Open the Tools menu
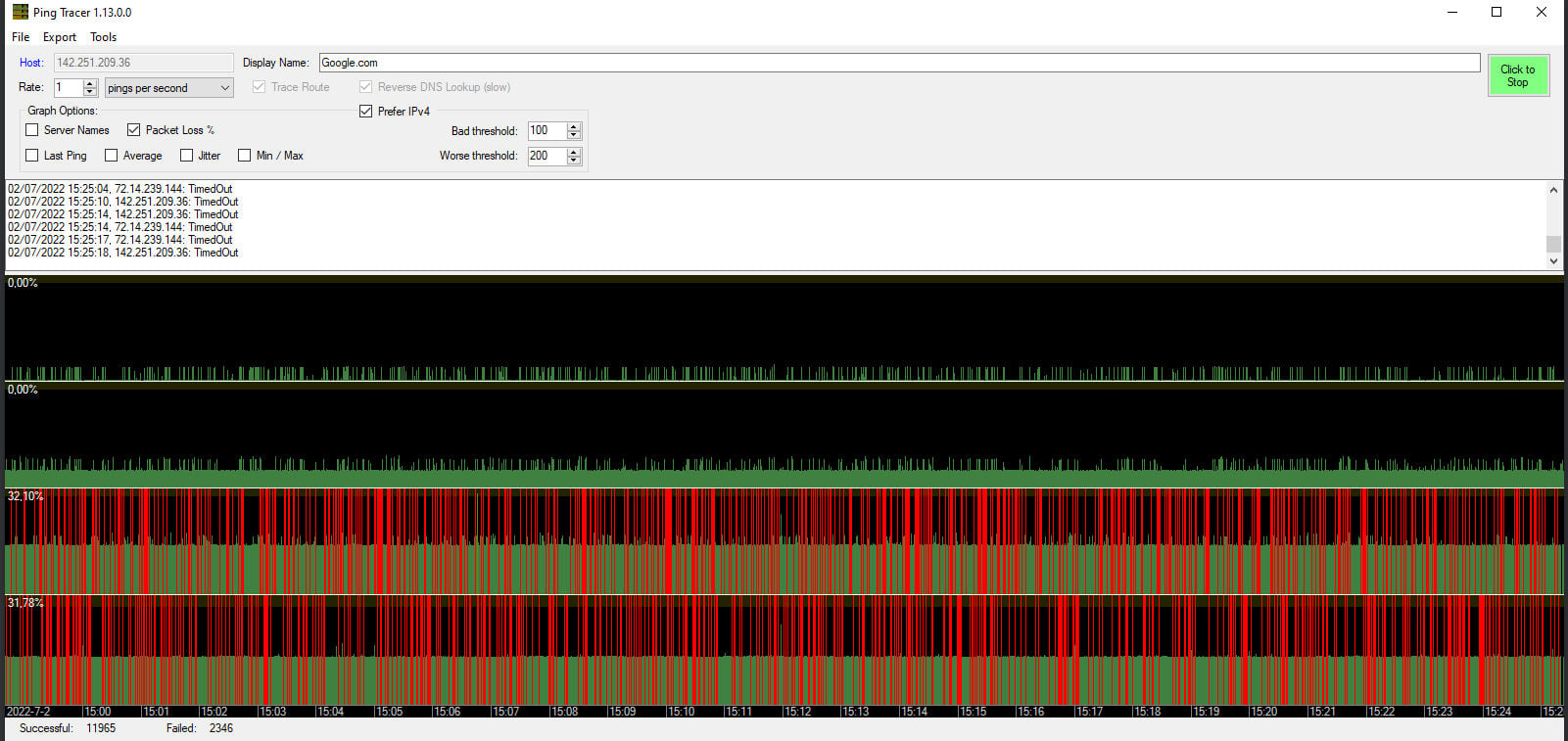This screenshot has height=741, width=1568. (x=103, y=37)
